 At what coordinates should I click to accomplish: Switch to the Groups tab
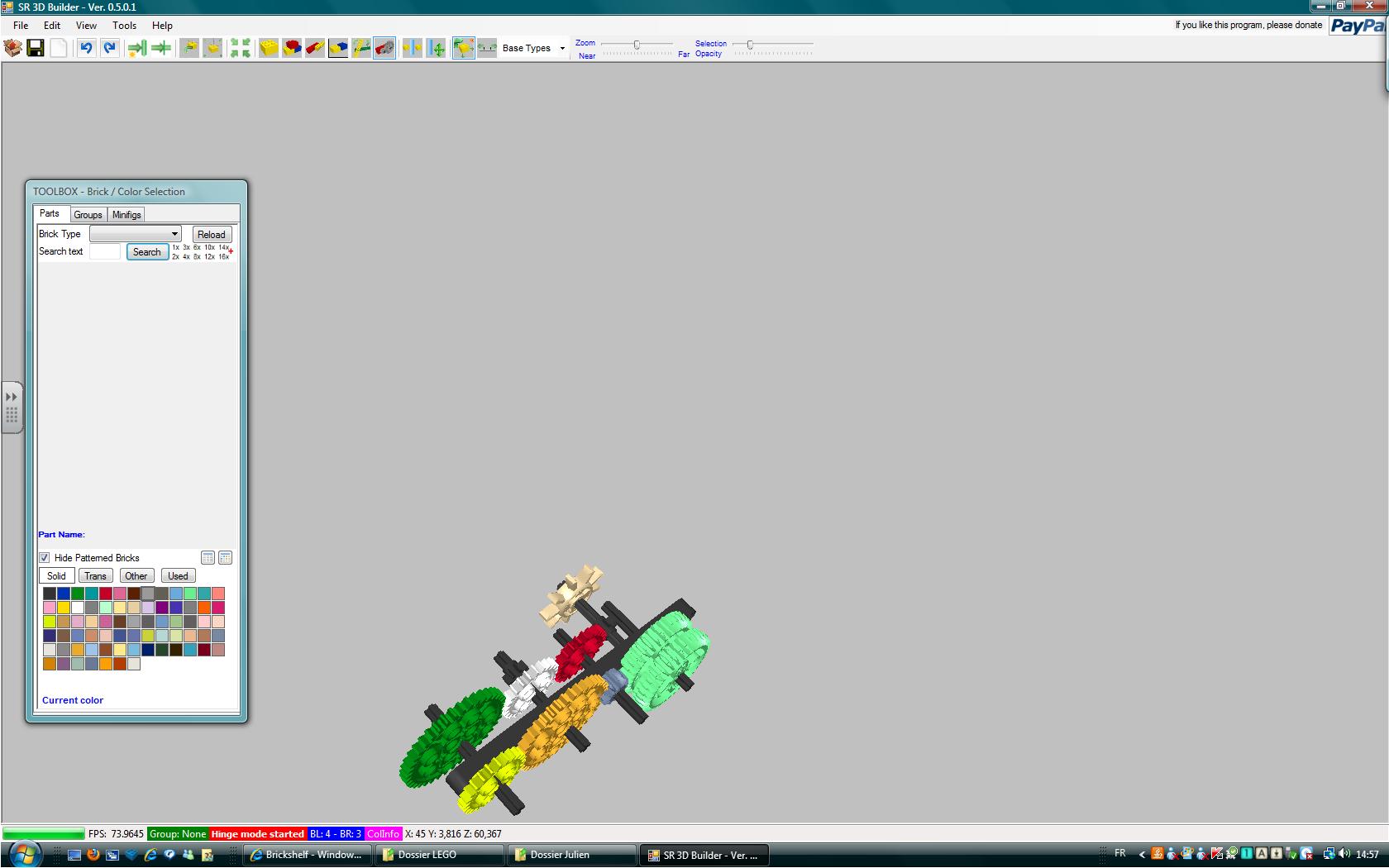(88, 215)
